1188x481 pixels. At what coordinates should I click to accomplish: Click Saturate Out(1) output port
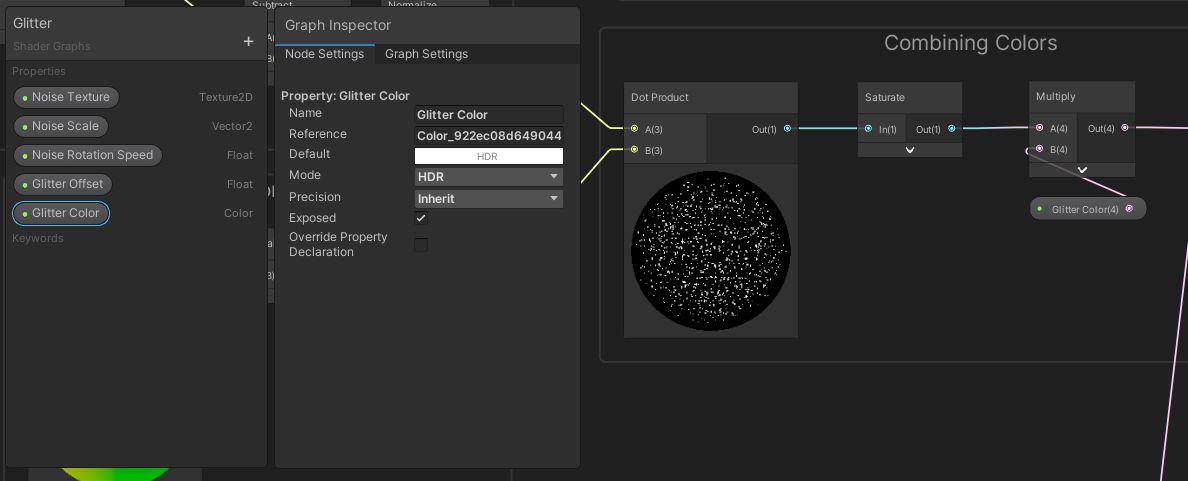pos(951,129)
